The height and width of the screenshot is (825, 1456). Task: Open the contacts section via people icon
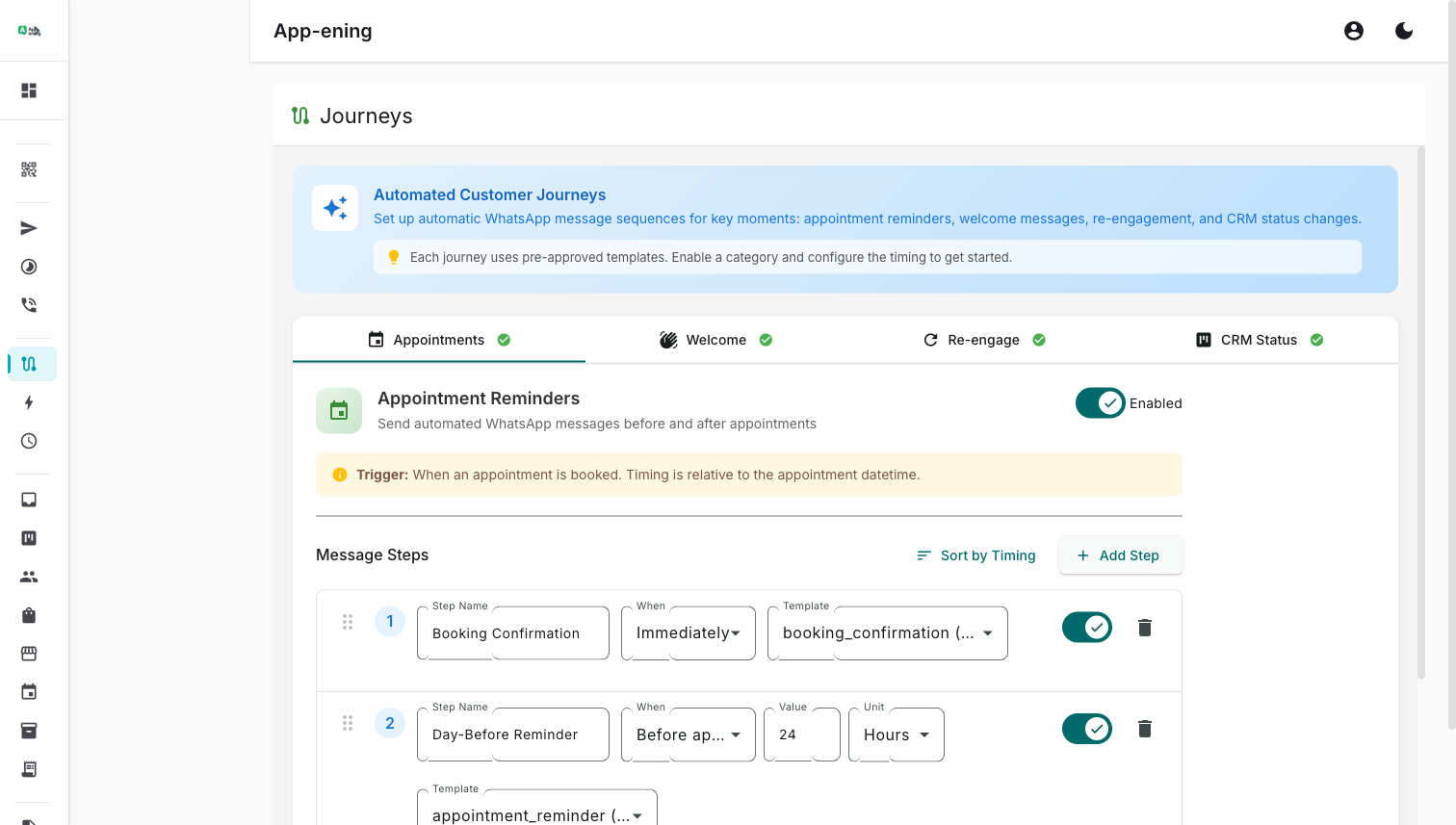(29, 576)
